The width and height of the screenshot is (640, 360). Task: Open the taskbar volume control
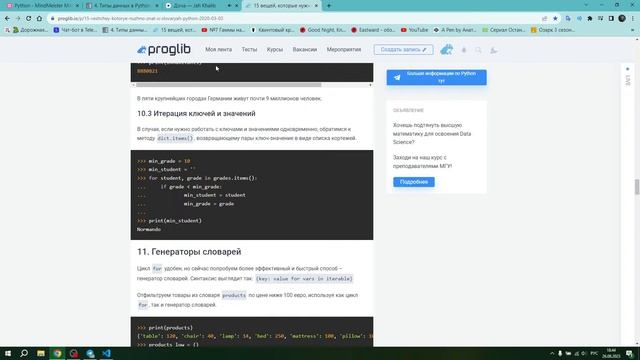584,353
